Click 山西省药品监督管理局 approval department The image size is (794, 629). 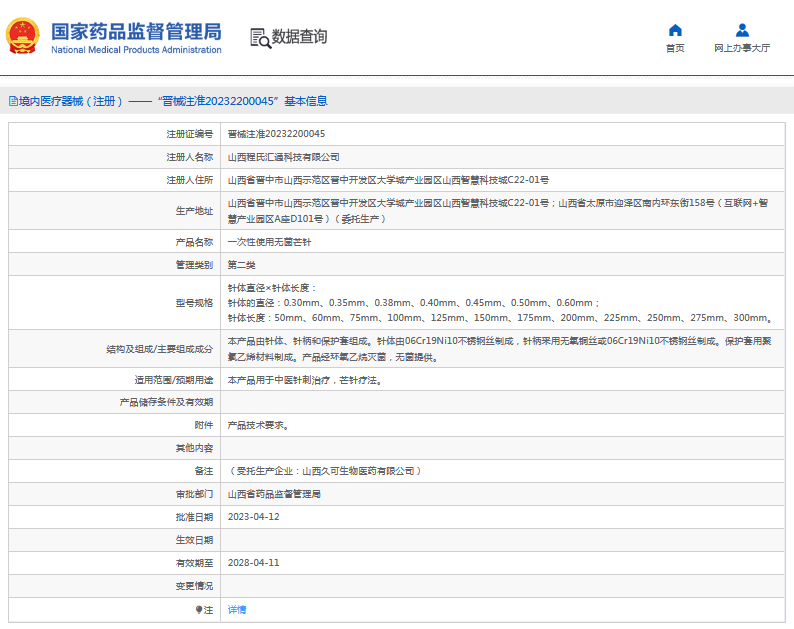point(274,494)
